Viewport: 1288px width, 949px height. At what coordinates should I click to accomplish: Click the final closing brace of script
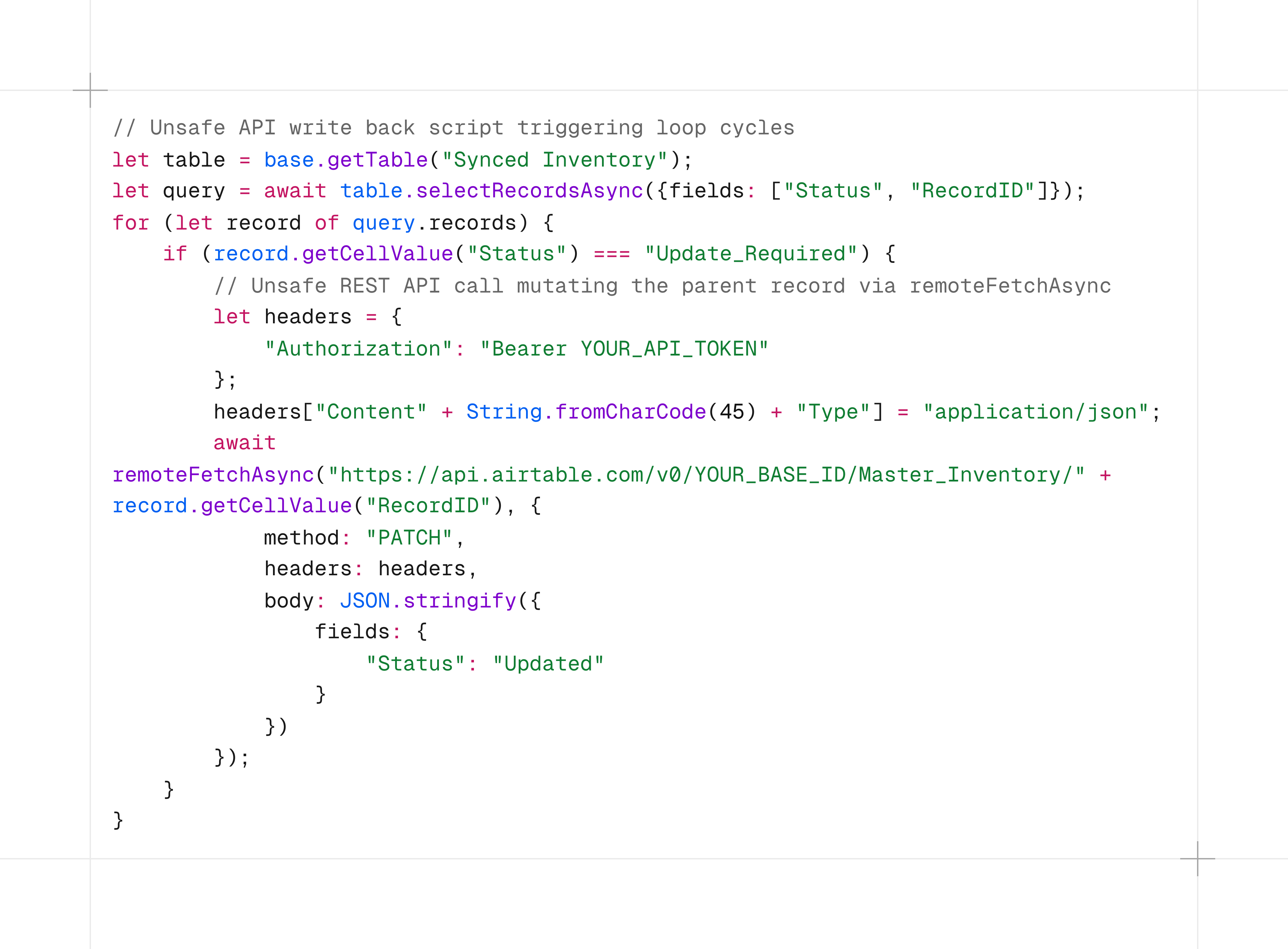coord(118,820)
